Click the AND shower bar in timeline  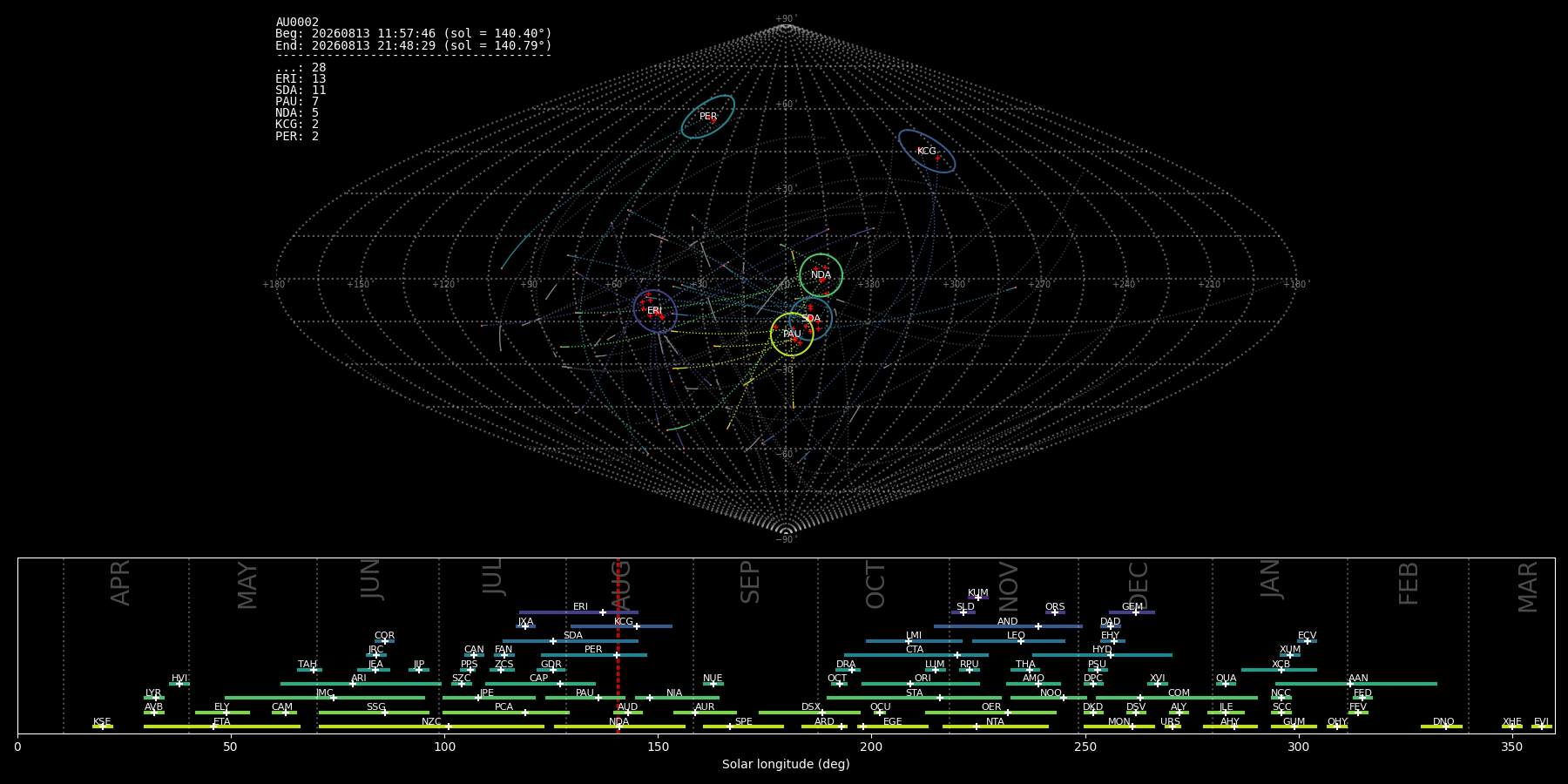click(x=1008, y=626)
